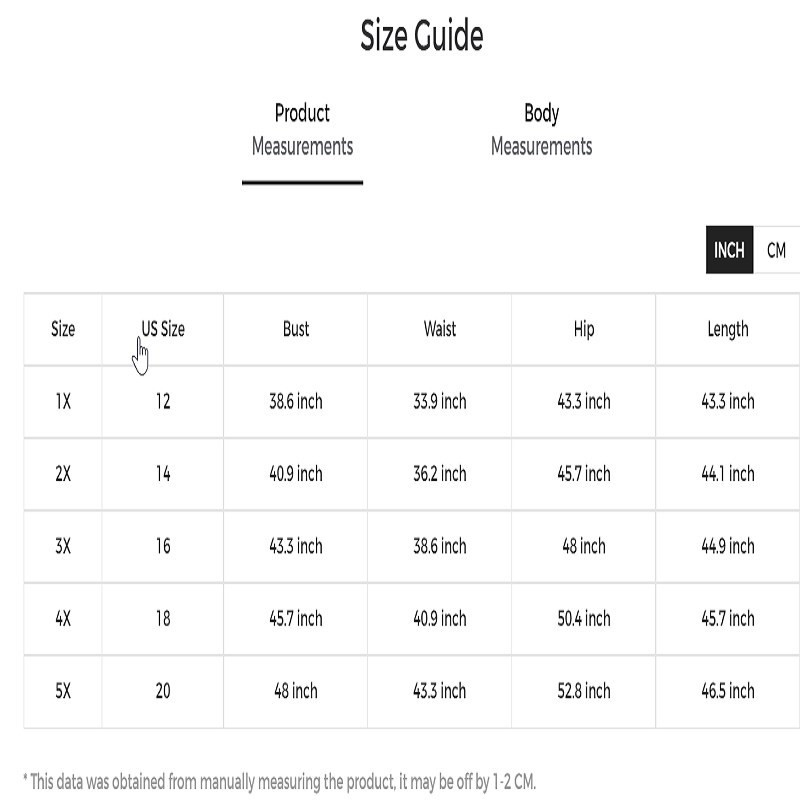Click the US size 16 cell
This screenshot has height=800, width=800.
click(163, 546)
